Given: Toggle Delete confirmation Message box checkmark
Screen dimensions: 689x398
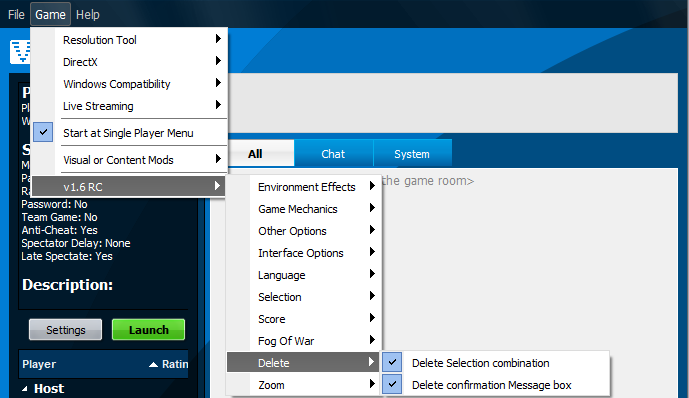Looking at the screenshot, I should [x=392, y=384].
